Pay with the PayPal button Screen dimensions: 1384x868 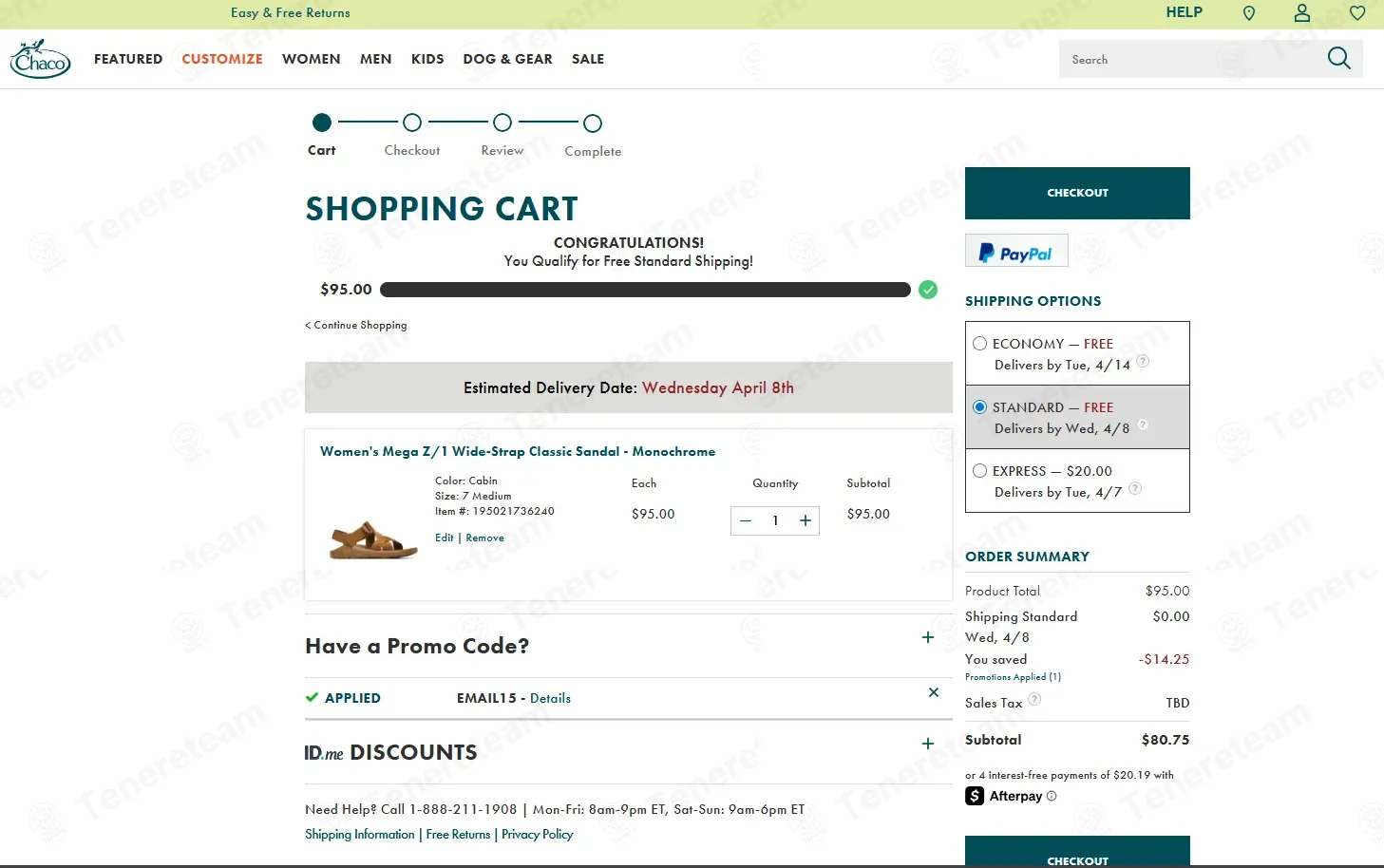click(1016, 251)
